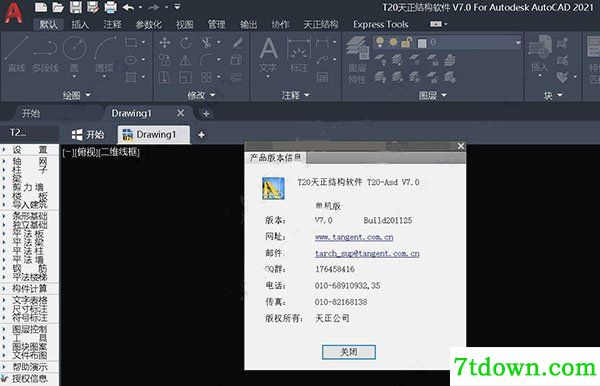Click the [俯视] viewport view control
Viewport: 600px width, 386px height.
click(87, 152)
